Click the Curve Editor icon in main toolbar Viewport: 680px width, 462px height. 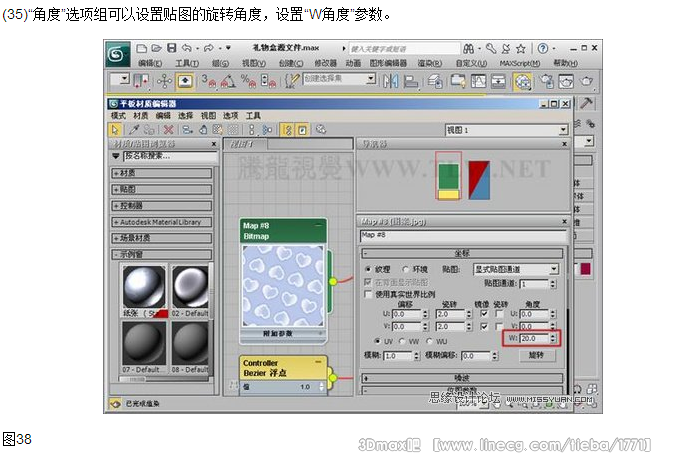click(x=478, y=81)
